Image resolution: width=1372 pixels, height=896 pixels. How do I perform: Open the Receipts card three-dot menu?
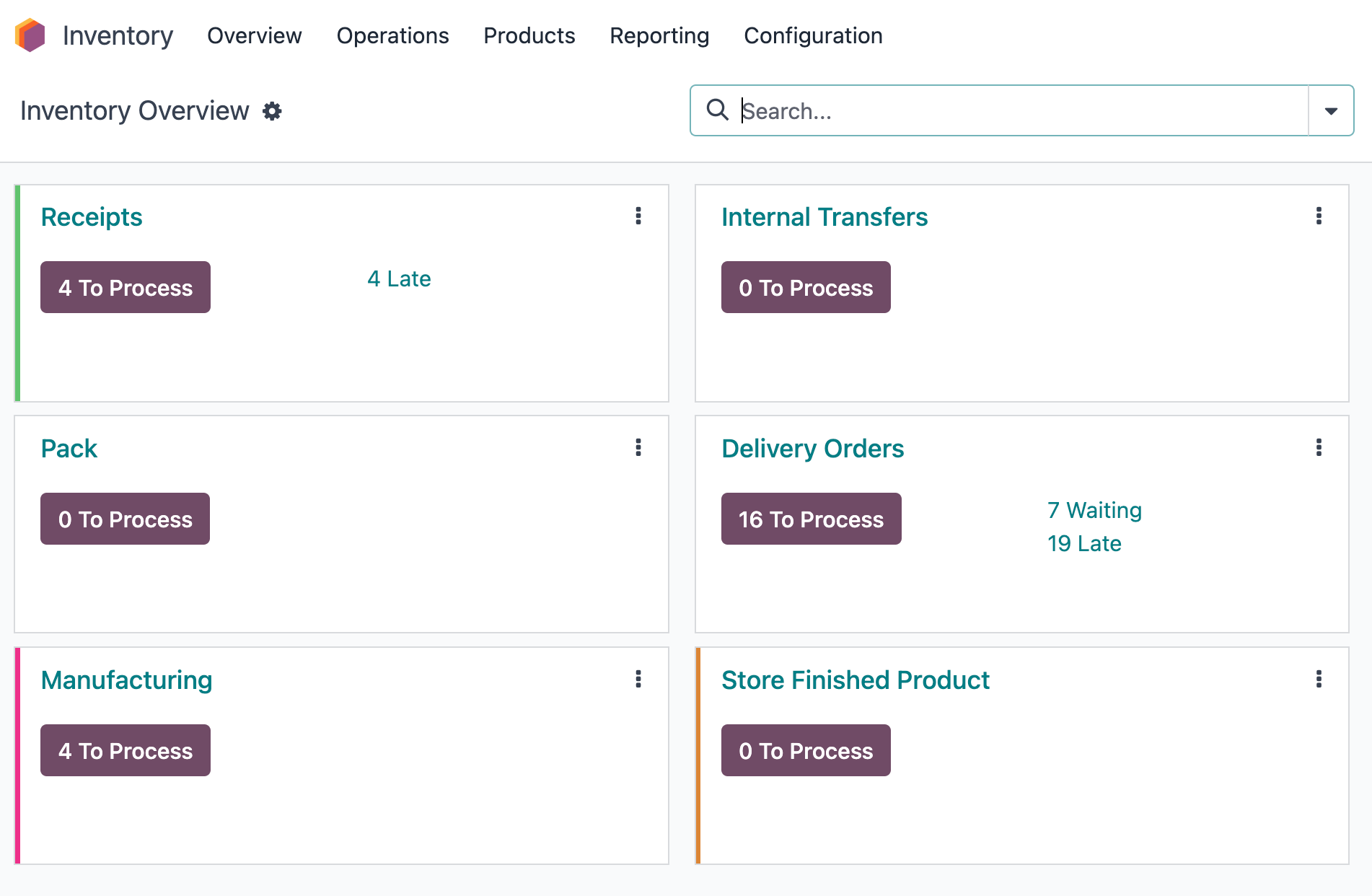638,216
